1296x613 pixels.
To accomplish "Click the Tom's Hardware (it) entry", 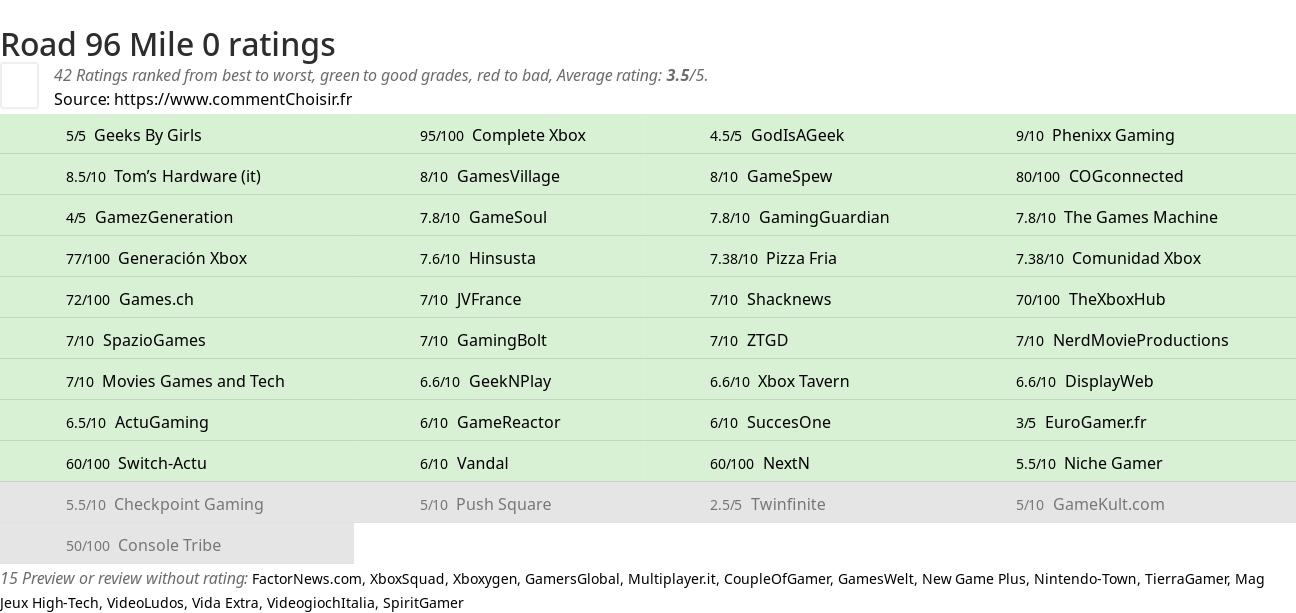I will (x=187, y=176).
